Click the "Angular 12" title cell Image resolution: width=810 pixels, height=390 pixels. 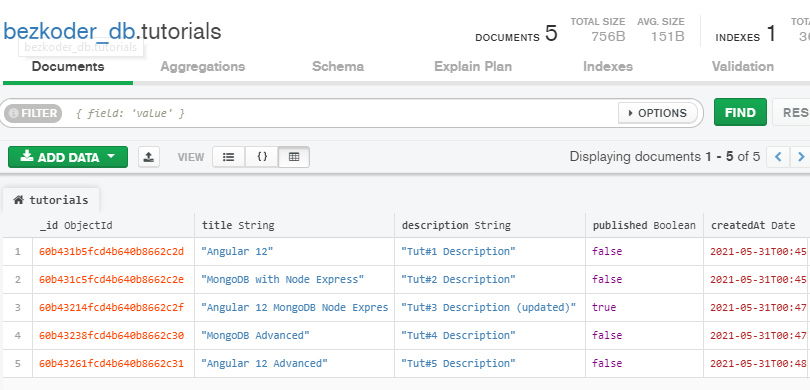(x=294, y=252)
